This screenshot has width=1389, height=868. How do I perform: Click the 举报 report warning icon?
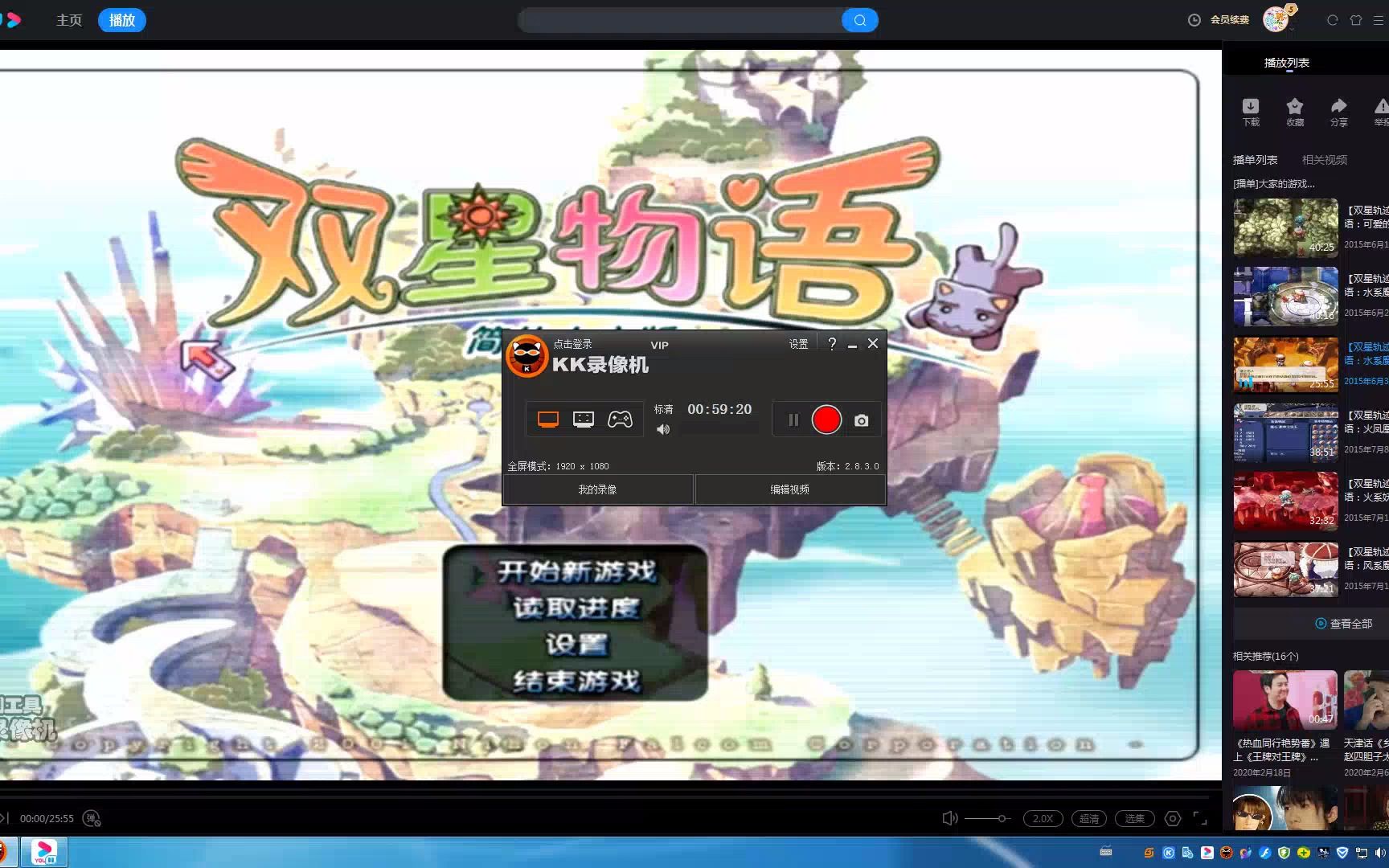click(1381, 112)
